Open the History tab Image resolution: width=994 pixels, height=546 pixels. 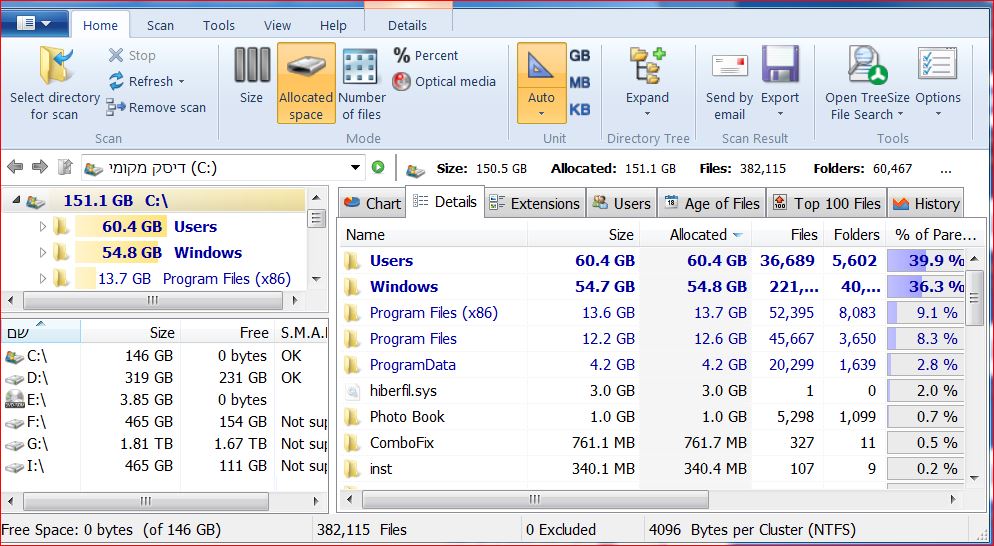pos(926,204)
